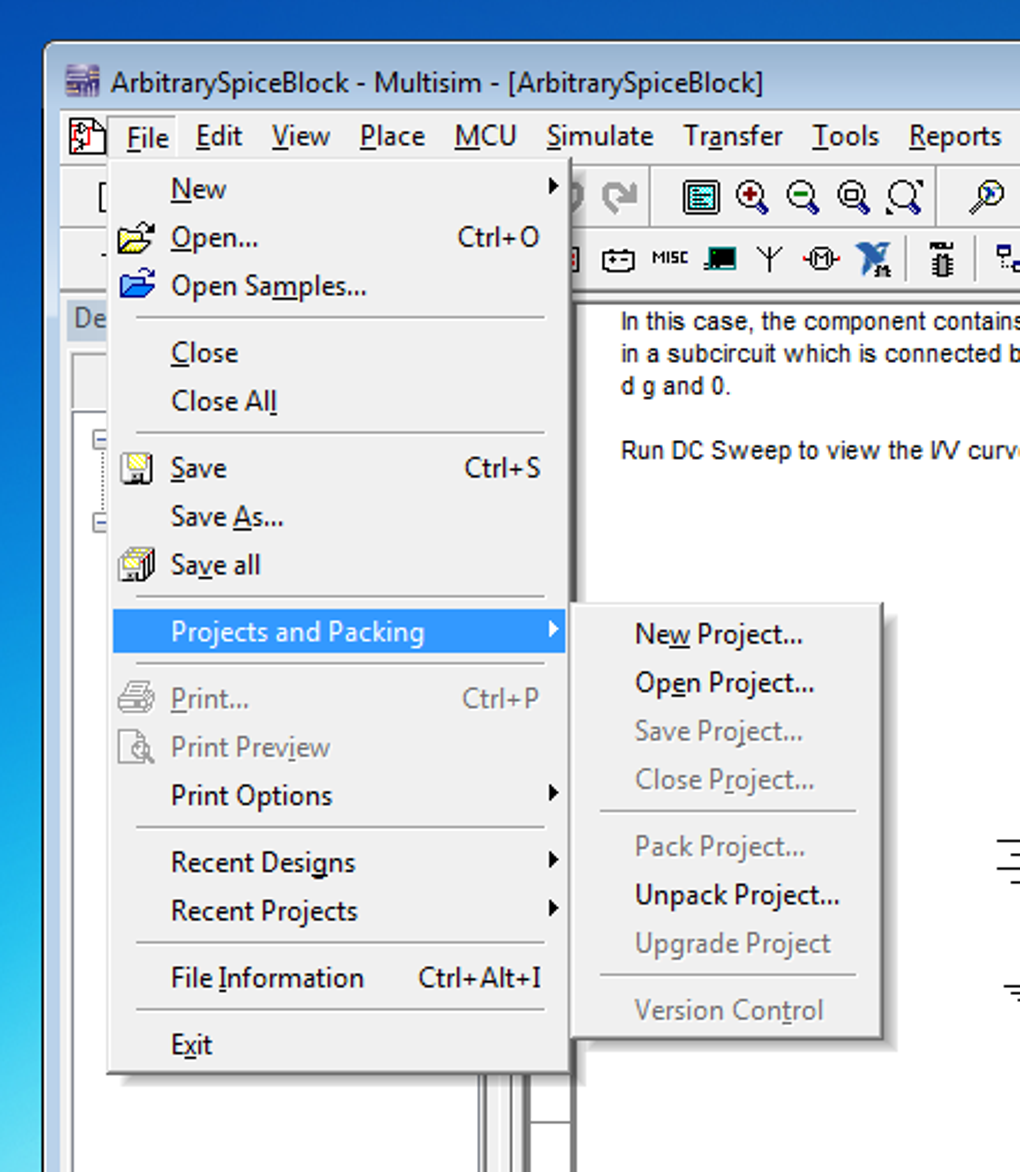
Task: Choose Exit from the File menu
Action: [x=339, y=1045]
